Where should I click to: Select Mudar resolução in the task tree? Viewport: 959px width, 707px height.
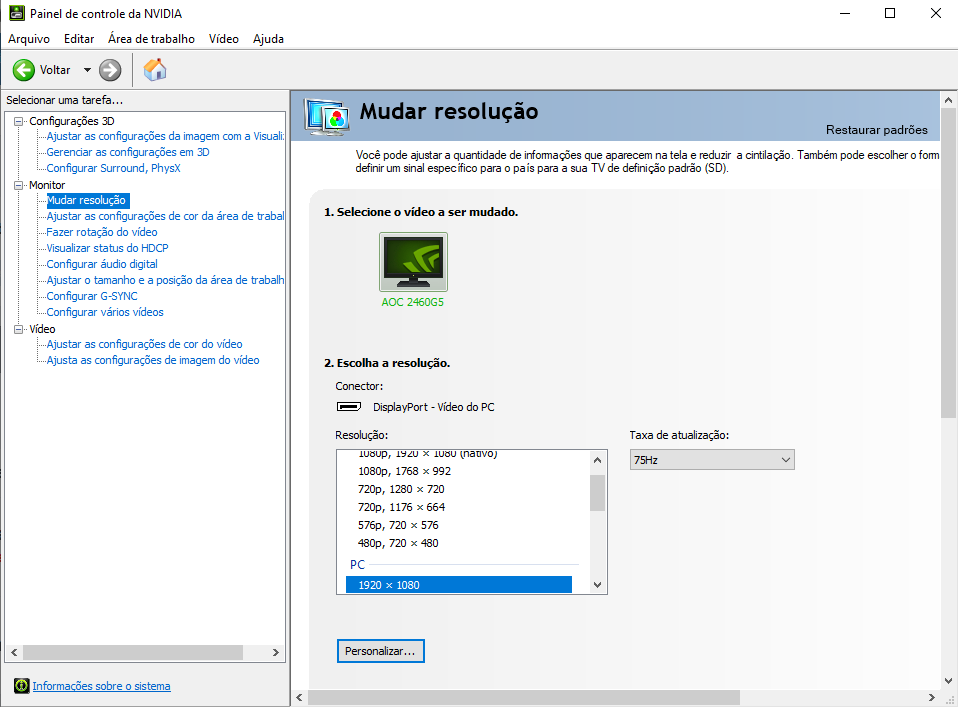point(86,200)
